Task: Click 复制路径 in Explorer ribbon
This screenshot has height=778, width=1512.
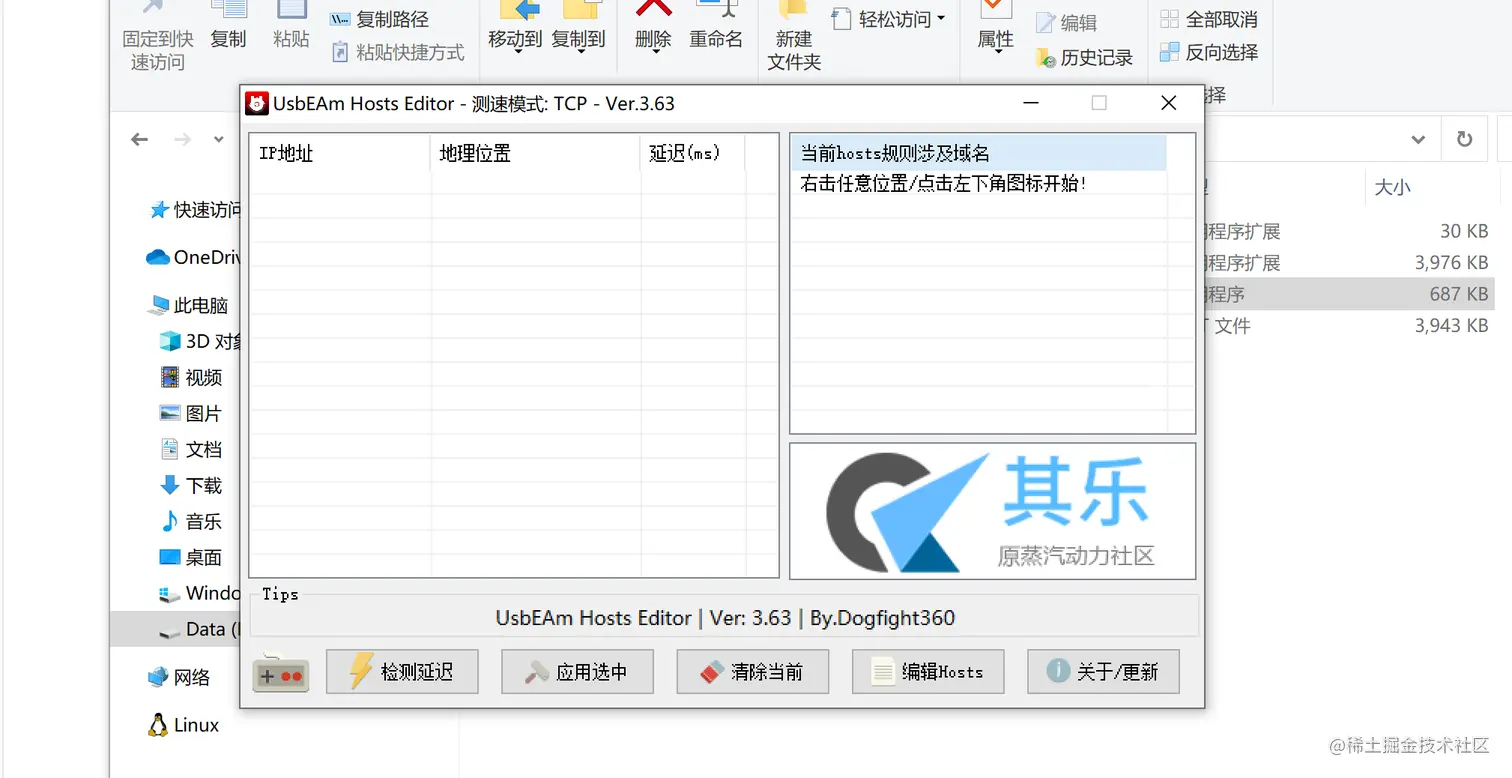Action: click(380, 19)
